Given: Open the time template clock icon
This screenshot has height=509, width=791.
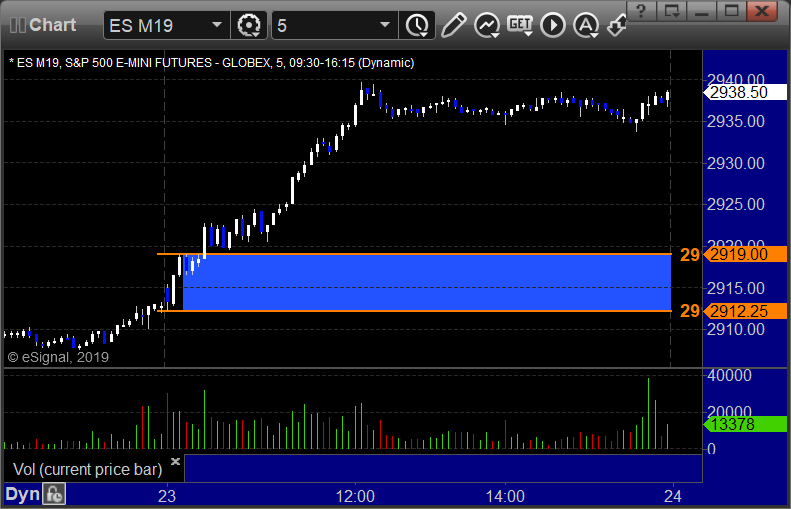Looking at the screenshot, I should click(x=417, y=25).
